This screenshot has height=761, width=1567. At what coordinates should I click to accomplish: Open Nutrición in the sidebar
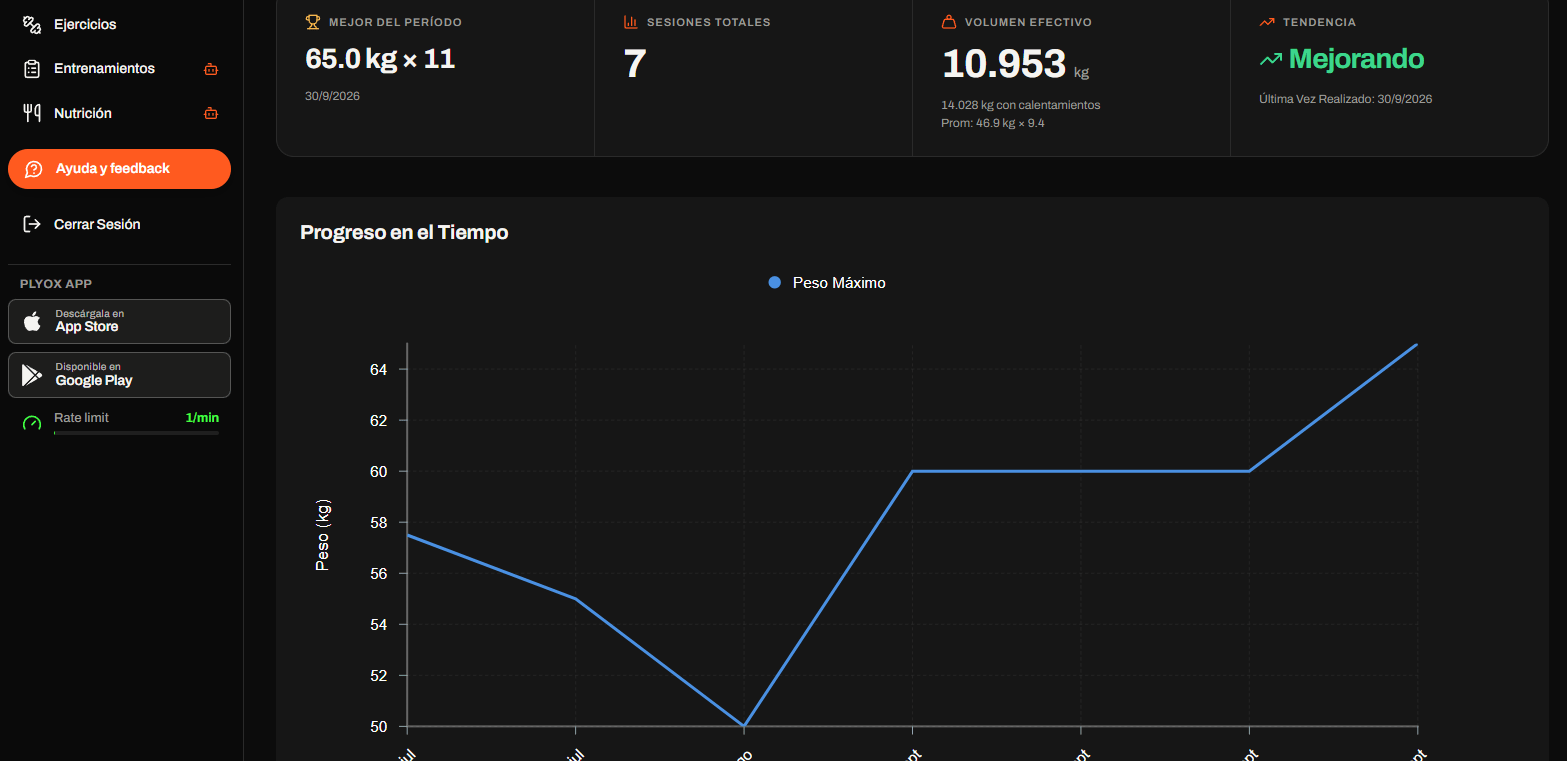pos(119,113)
